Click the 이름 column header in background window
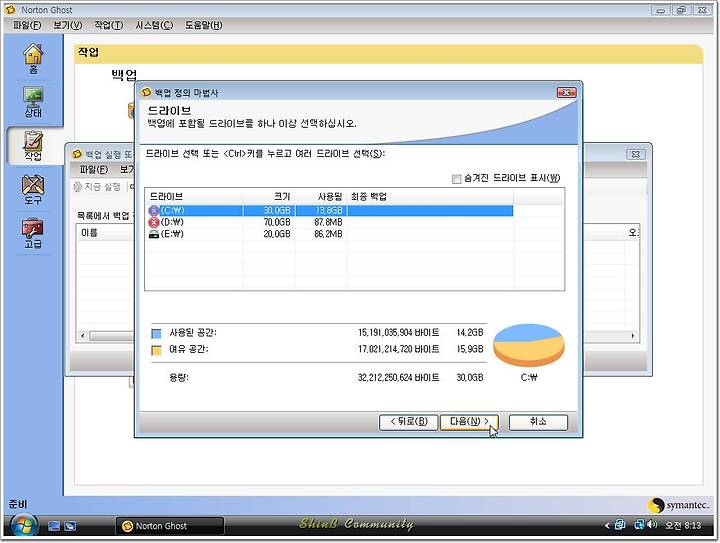 106,233
